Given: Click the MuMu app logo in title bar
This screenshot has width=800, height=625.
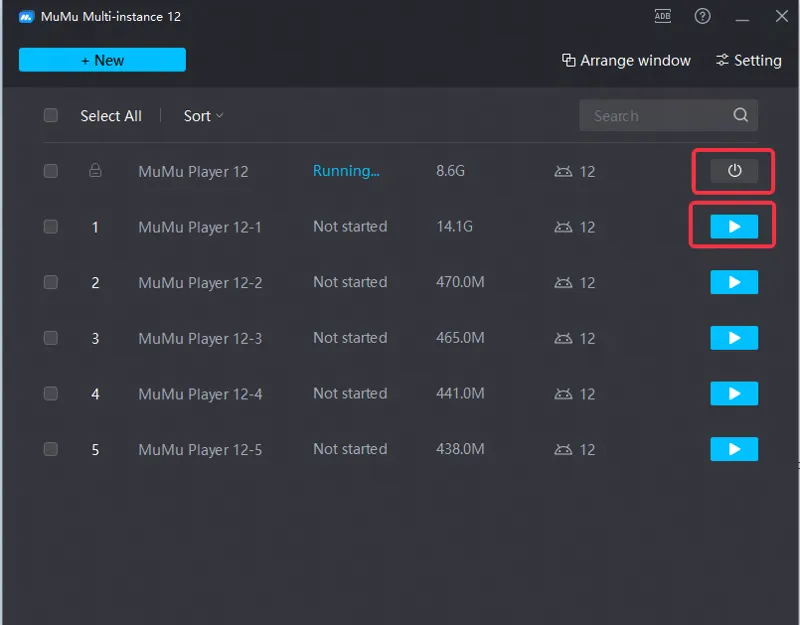Looking at the screenshot, I should pyautogui.click(x=26, y=17).
